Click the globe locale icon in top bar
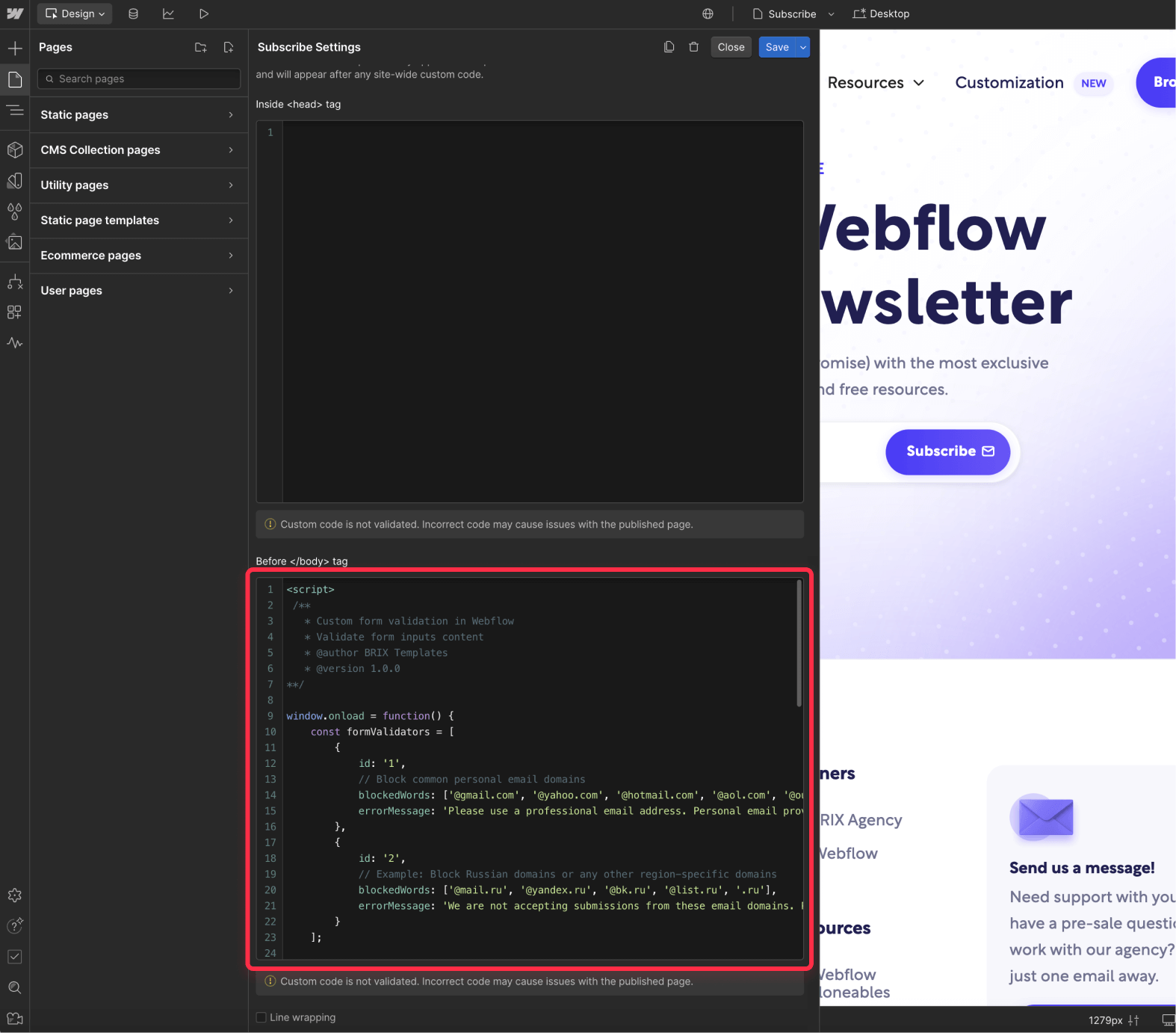Viewport: 1176px width, 1033px height. tap(708, 13)
